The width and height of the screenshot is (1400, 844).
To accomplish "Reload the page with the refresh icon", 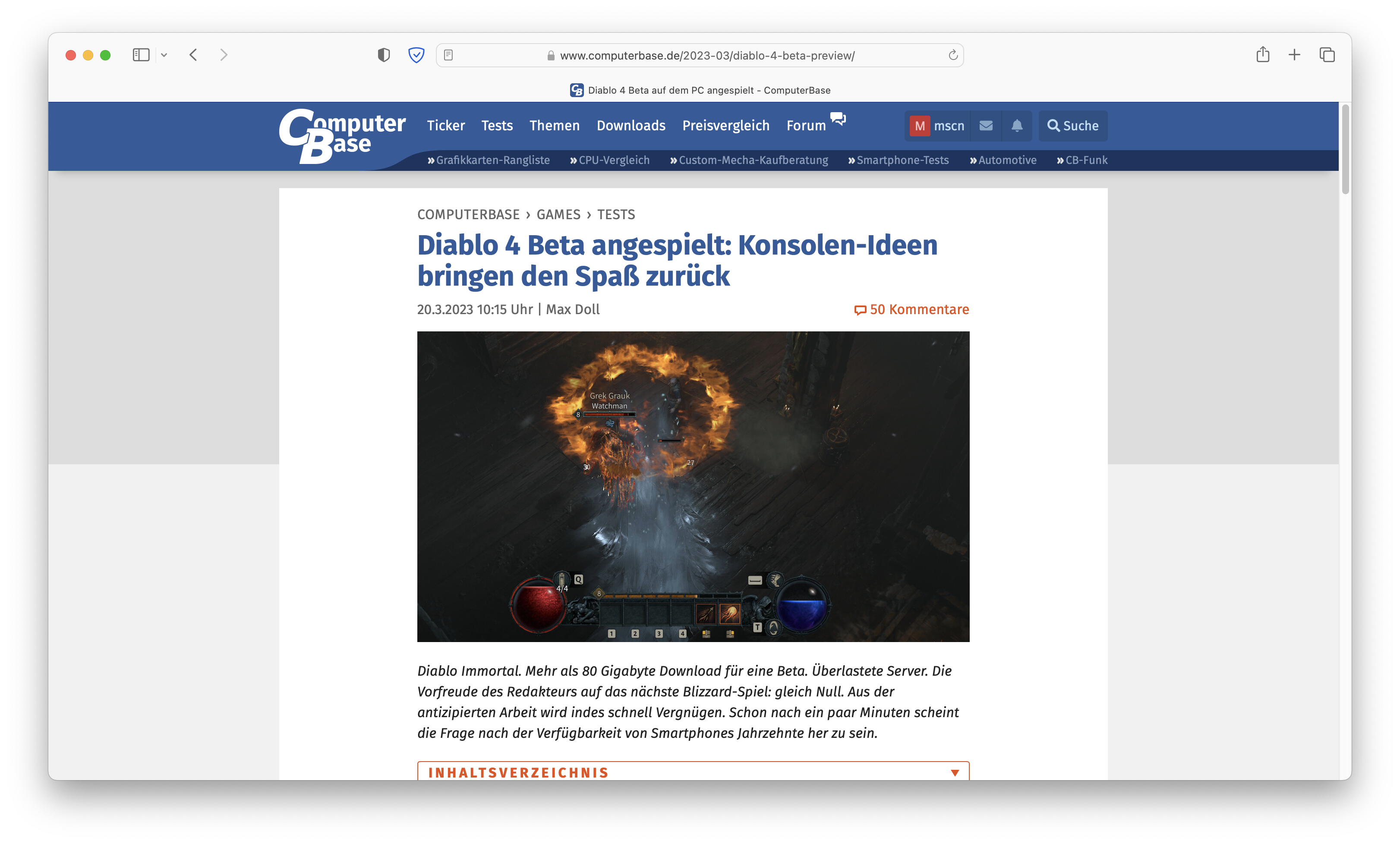I will [953, 55].
